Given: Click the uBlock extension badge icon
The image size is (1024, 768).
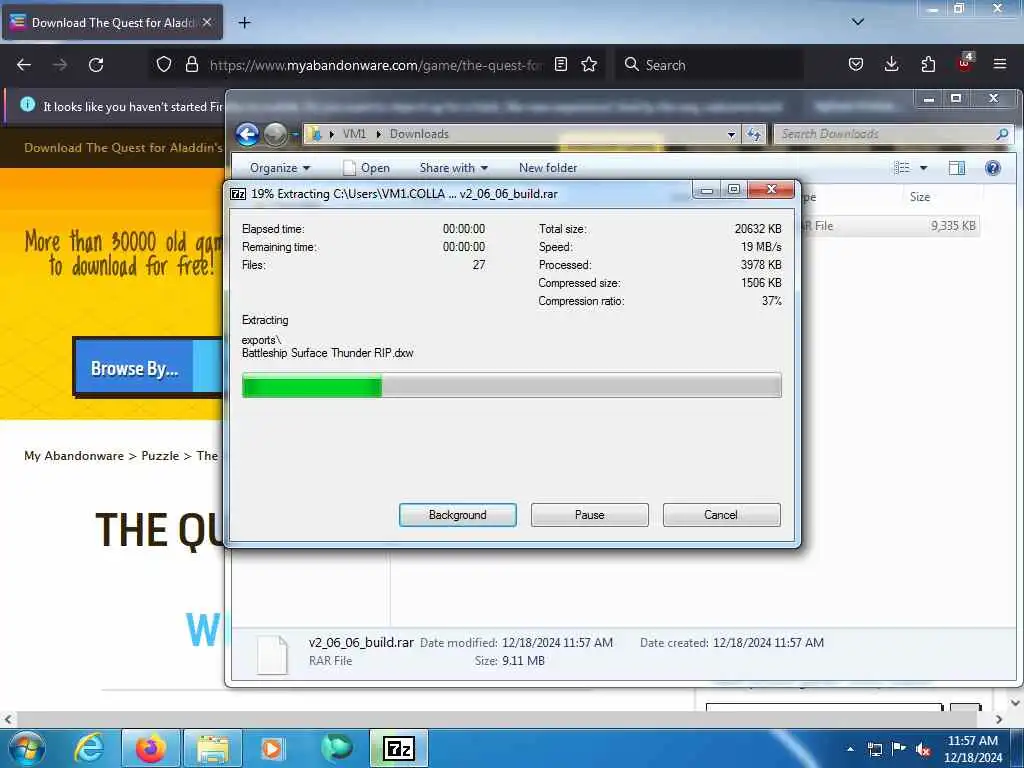Looking at the screenshot, I should point(965,63).
